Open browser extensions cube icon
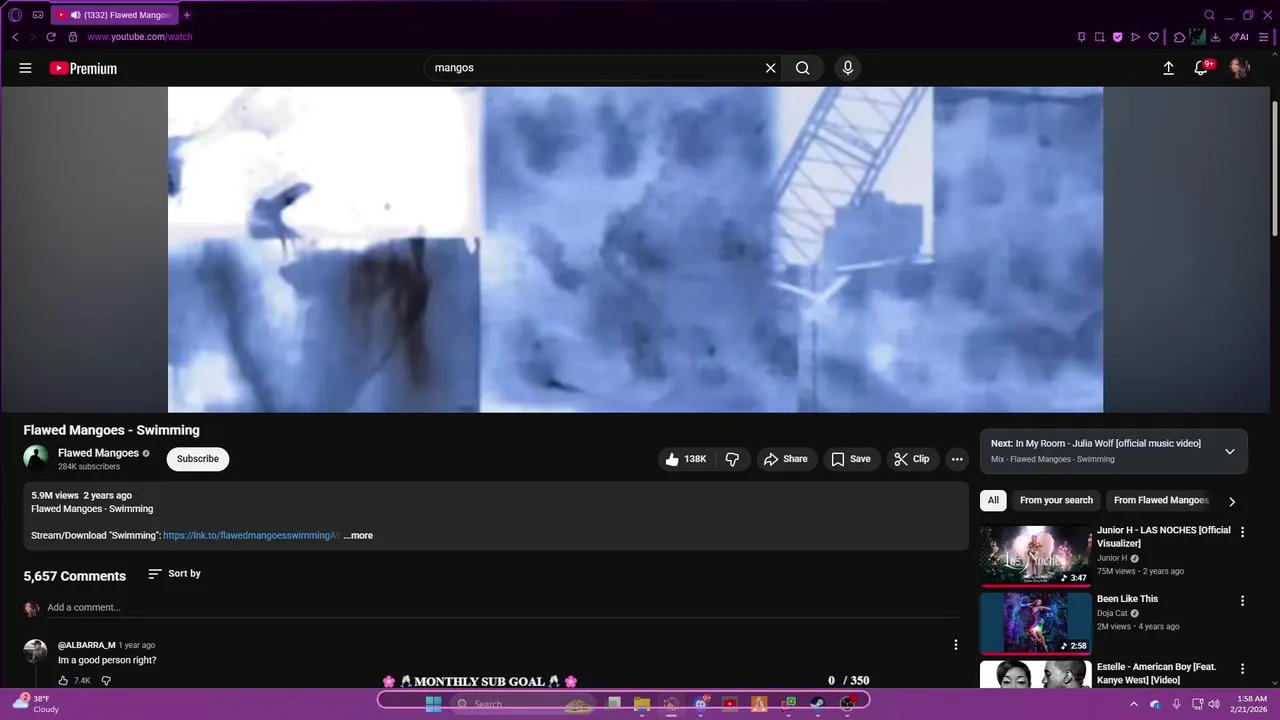1280x720 pixels. pos(1179,37)
